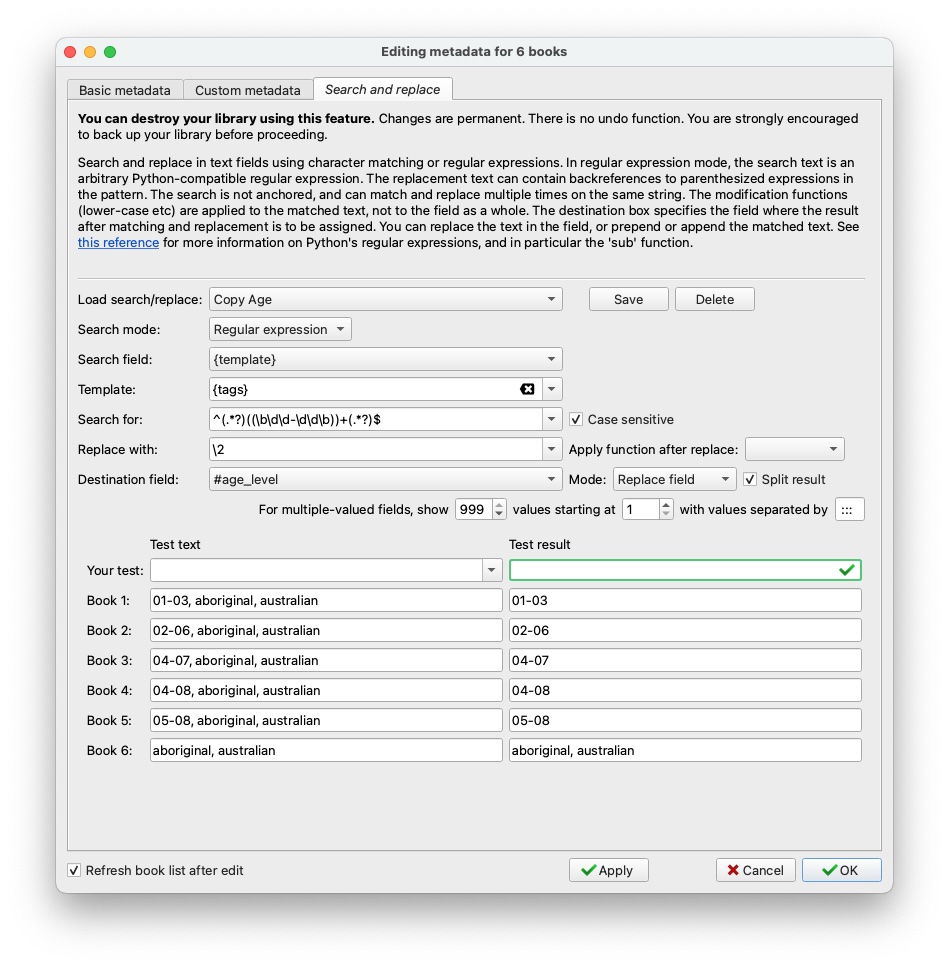949x967 pixels.
Task: Click the Save button
Action: tap(628, 299)
